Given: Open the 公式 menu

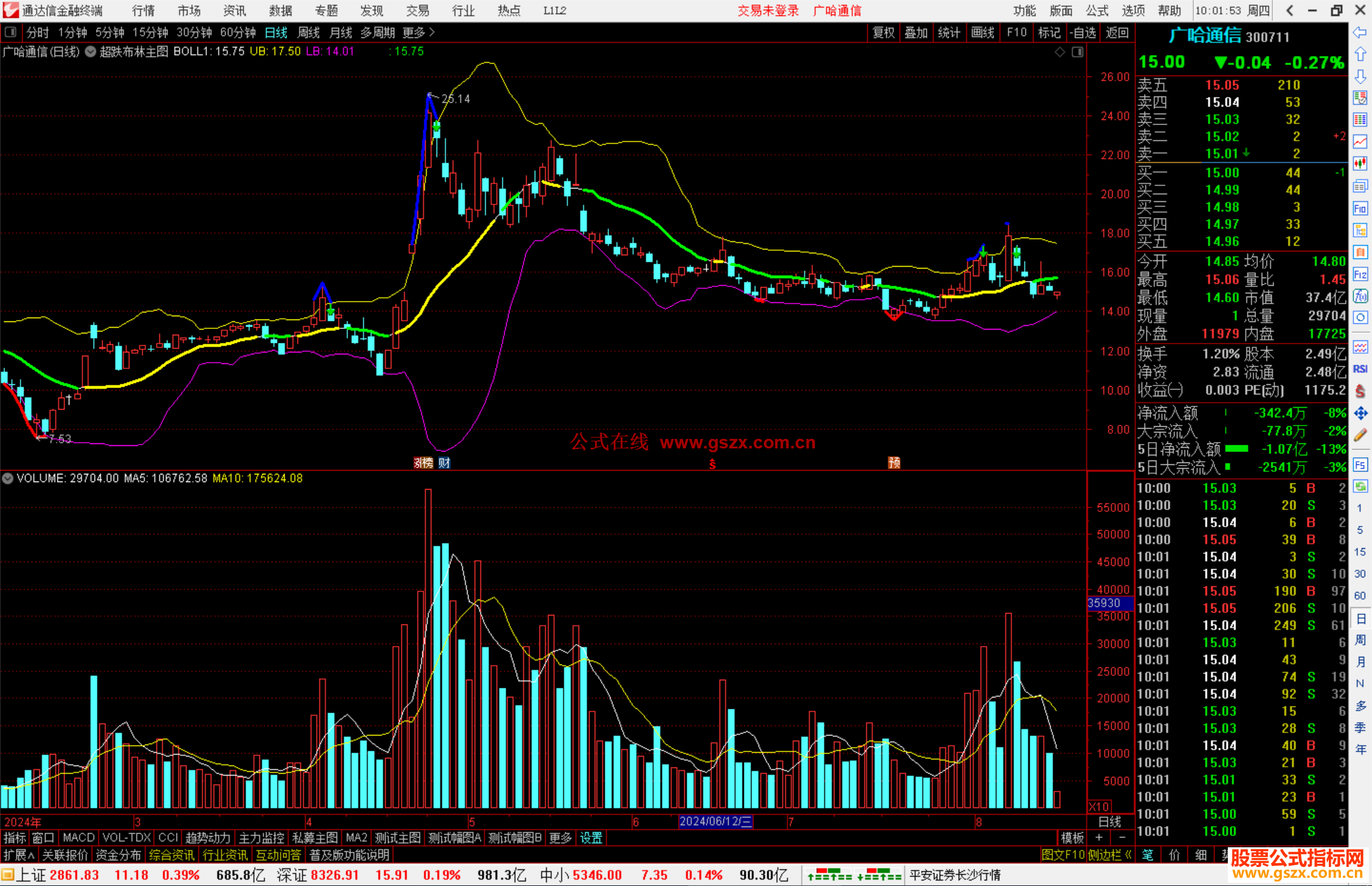Looking at the screenshot, I should pyautogui.click(x=1097, y=10).
